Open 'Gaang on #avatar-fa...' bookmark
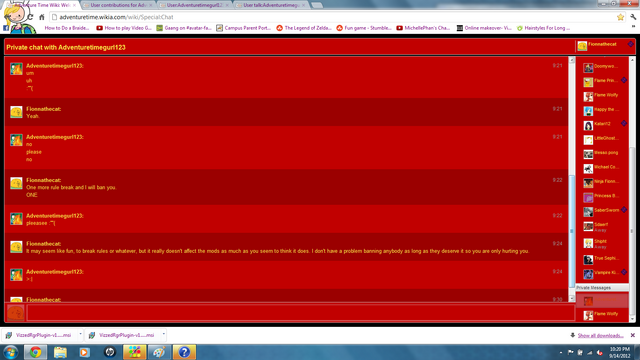The width and height of the screenshot is (640, 360). point(184,28)
